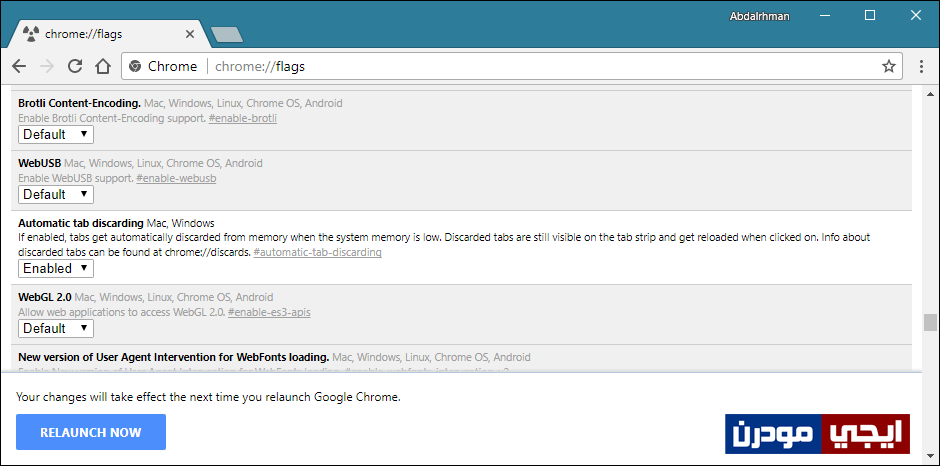Click the Brotli Content-Encoding heading

pyautogui.click(x=79, y=103)
